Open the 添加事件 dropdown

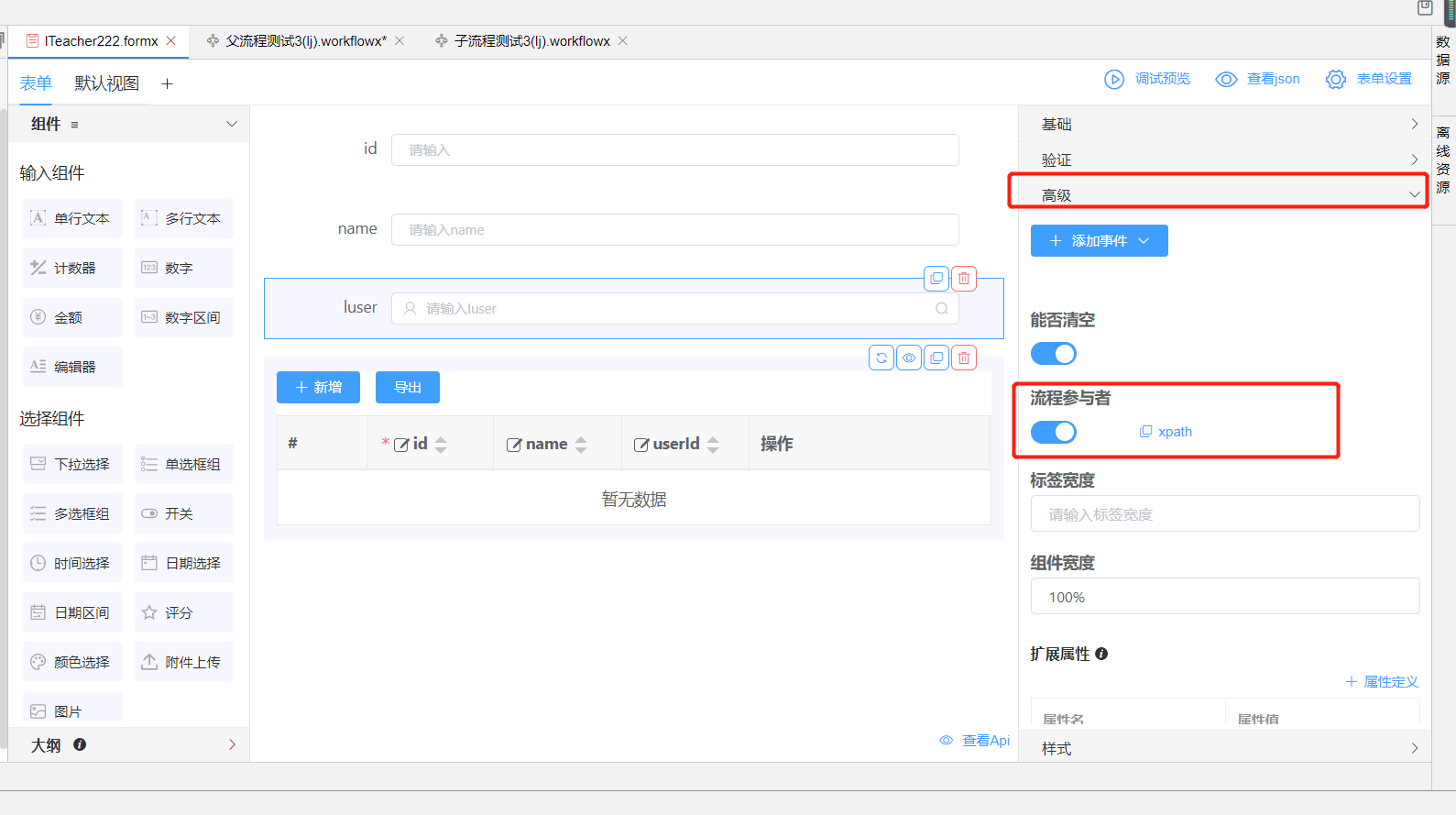pyautogui.click(x=1099, y=241)
